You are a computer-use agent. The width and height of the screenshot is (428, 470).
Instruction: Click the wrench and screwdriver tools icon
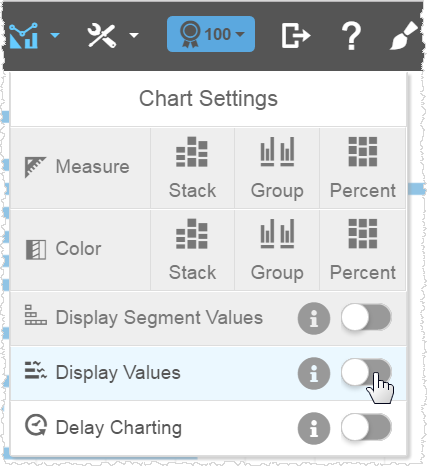[x=102, y=35]
